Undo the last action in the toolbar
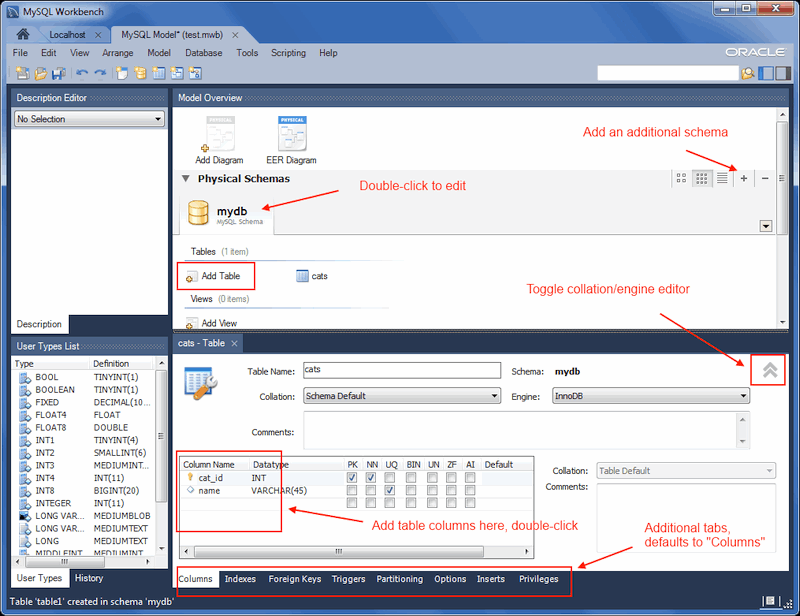Image resolution: width=800 pixels, height=616 pixels. [x=82, y=73]
